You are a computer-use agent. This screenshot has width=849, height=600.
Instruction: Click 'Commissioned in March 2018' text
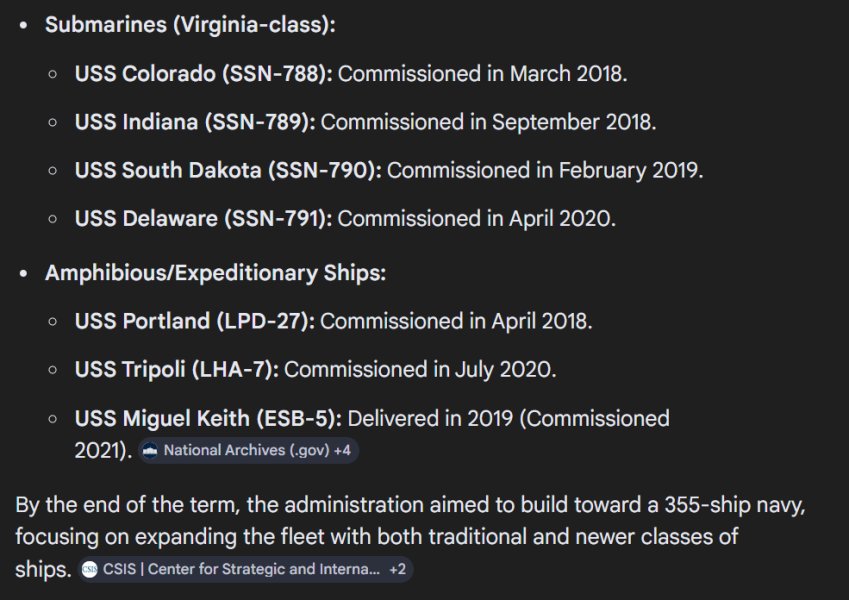(482, 74)
